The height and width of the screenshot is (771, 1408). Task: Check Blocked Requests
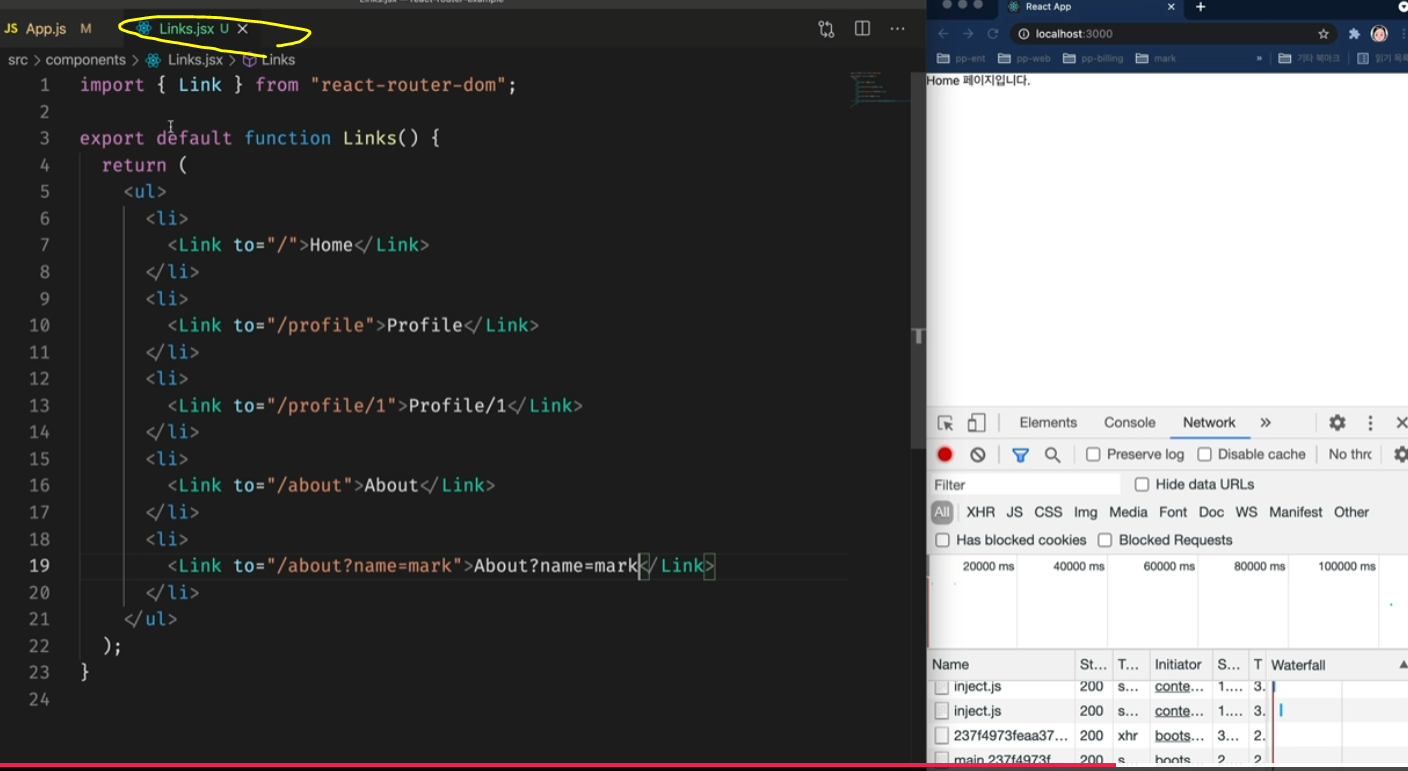1105,540
